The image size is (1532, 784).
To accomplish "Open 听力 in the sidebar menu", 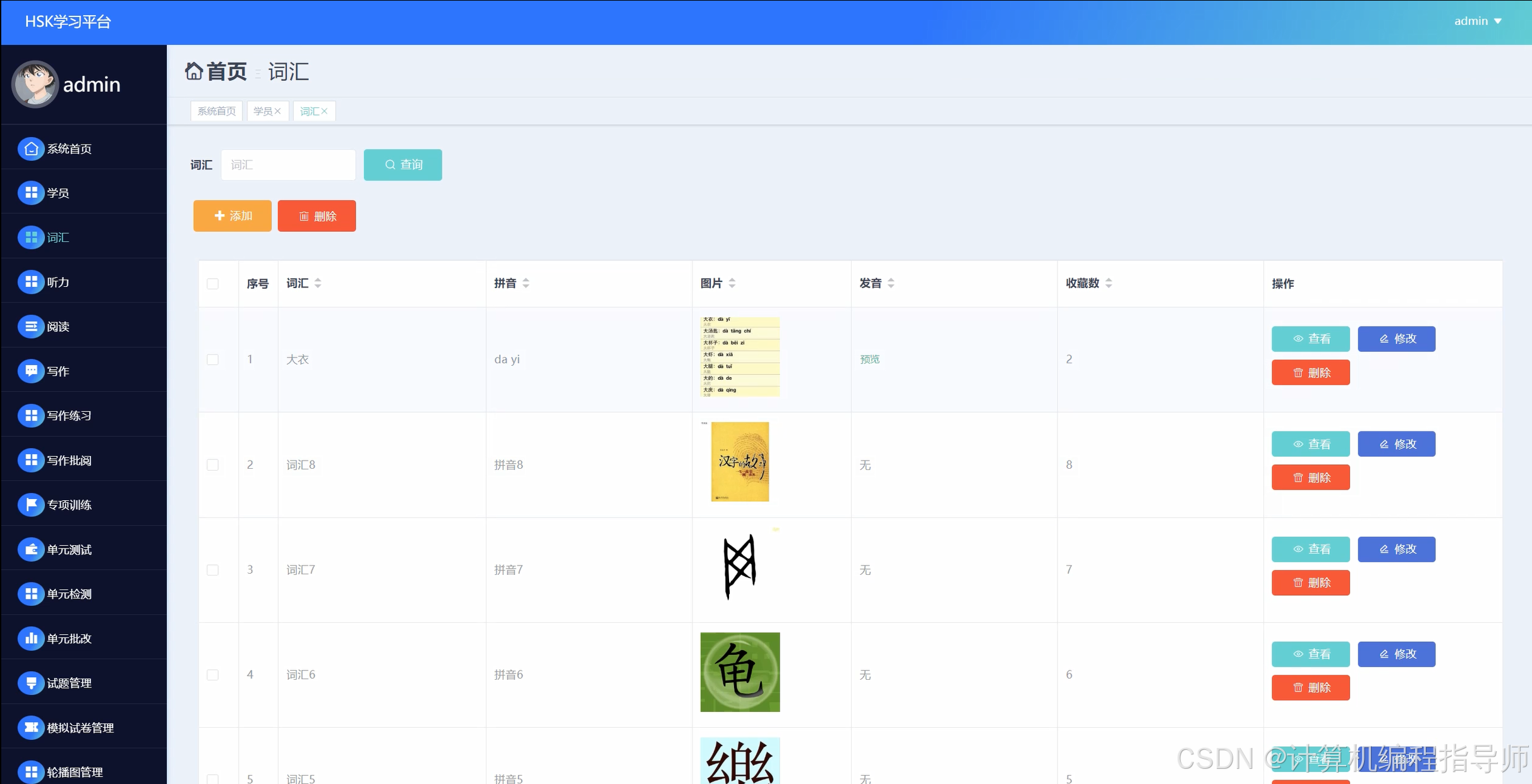I will (58, 282).
